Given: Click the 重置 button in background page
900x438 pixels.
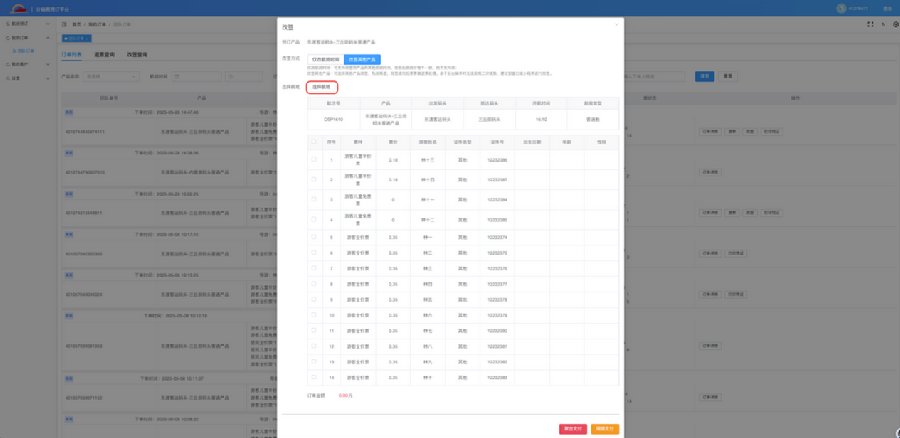Looking at the screenshot, I should click(x=727, y=76).
